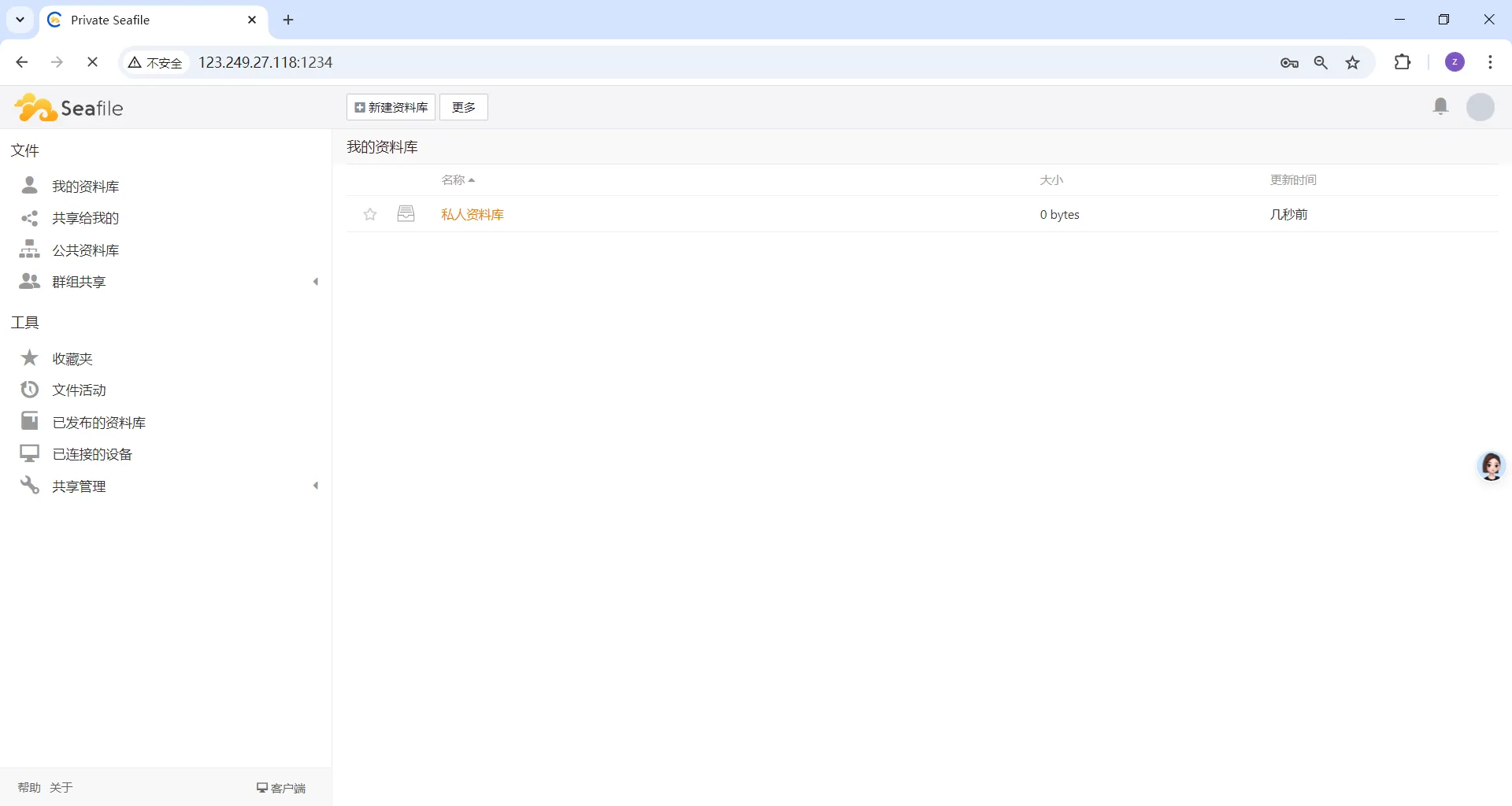Viewport: 1512px width, 806px height.
Task: Open 收藏夹 in sidebar
Action: 72,359
